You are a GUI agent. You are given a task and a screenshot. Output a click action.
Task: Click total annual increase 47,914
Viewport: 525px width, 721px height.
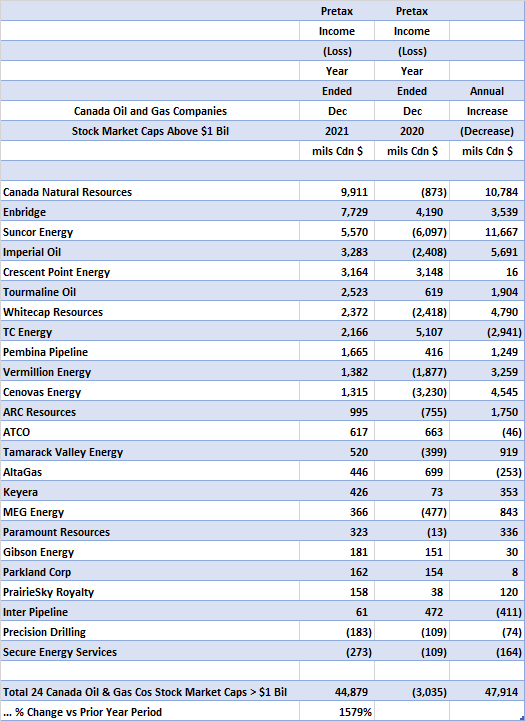click(502, 692)
